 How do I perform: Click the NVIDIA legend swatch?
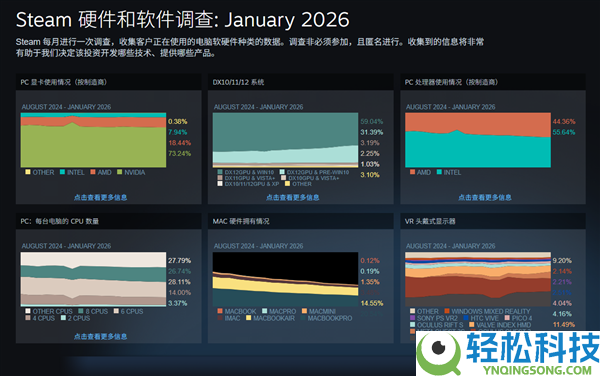pyautogui.click(x=119, y=172)
